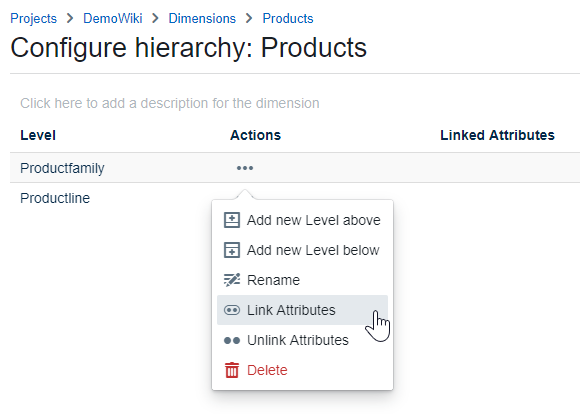Screen dimensions: 580x414
Task: Click the Link Attributes chain icon
Action: pos(232,310)
